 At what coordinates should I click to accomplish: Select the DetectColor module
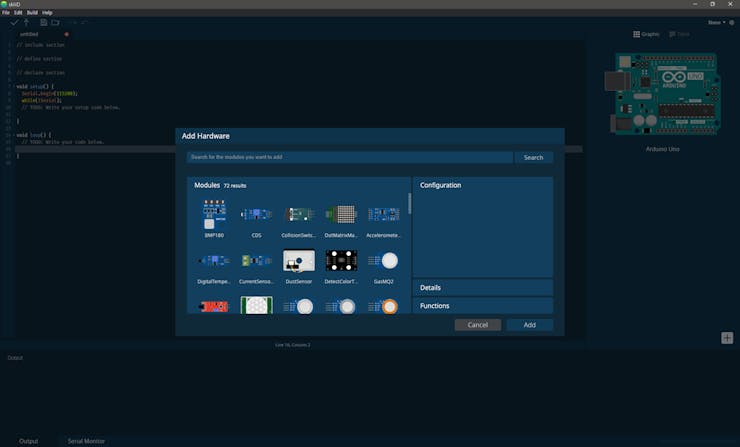pyautogui.click(x=341, y=261)
